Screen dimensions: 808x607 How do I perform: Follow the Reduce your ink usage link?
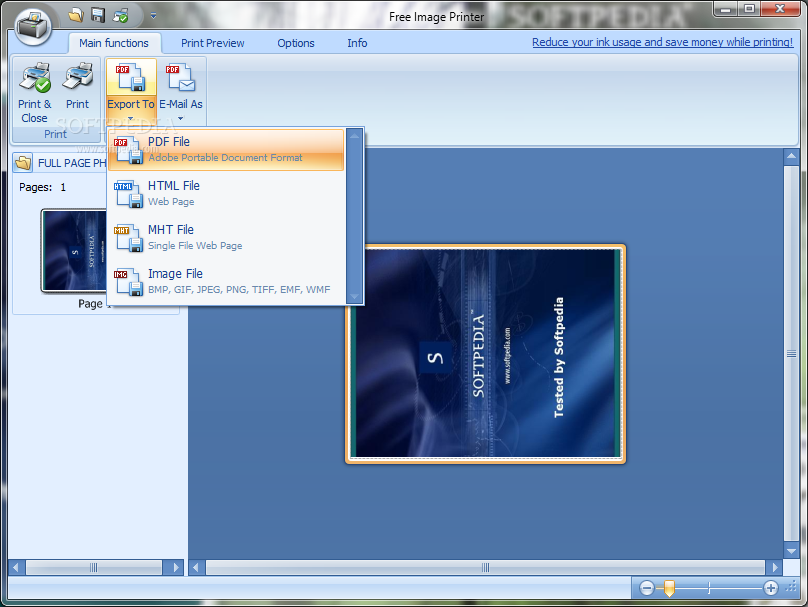662,42
